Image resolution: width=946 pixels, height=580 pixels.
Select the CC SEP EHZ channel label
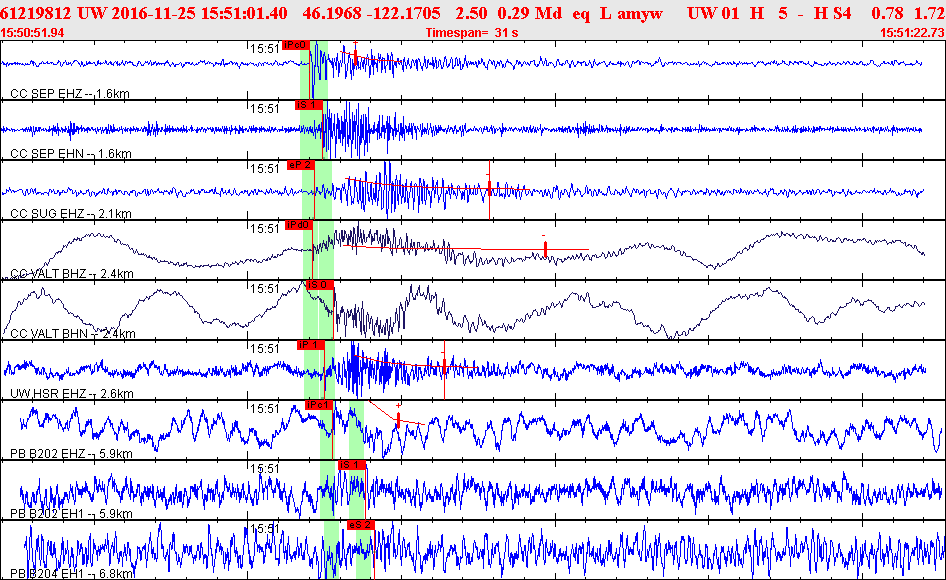[x=70, y=94]
